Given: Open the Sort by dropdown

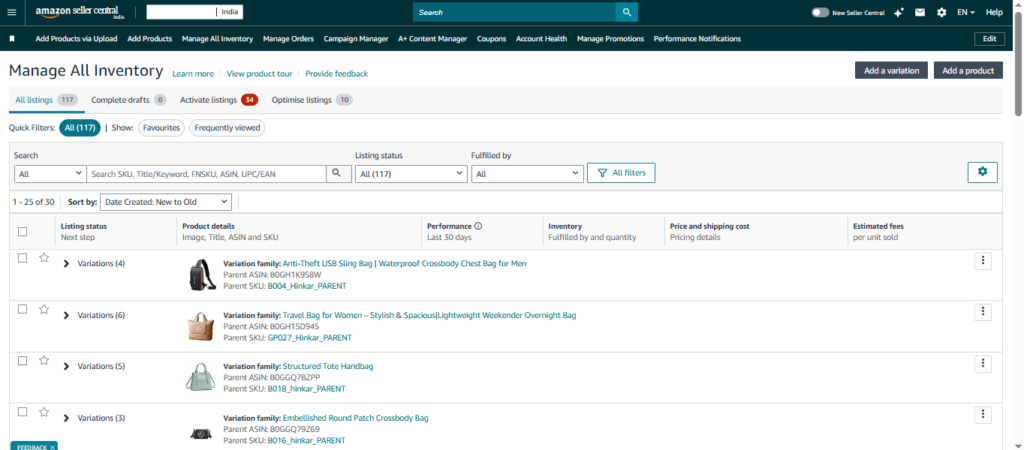Looking at the screenshot, I should click(x=165, y=202).
